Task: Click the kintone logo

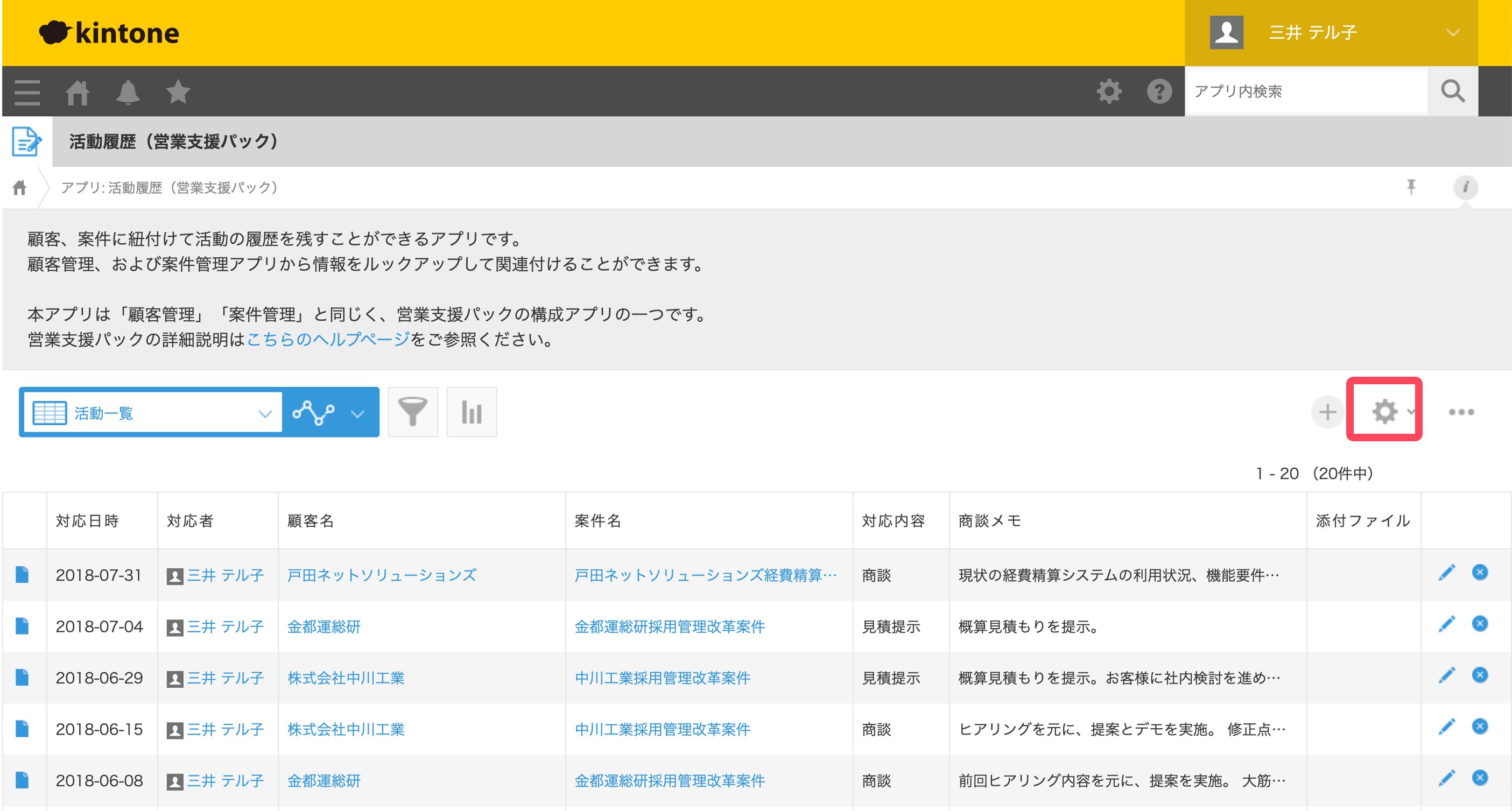Action: [x=109, y=33]
